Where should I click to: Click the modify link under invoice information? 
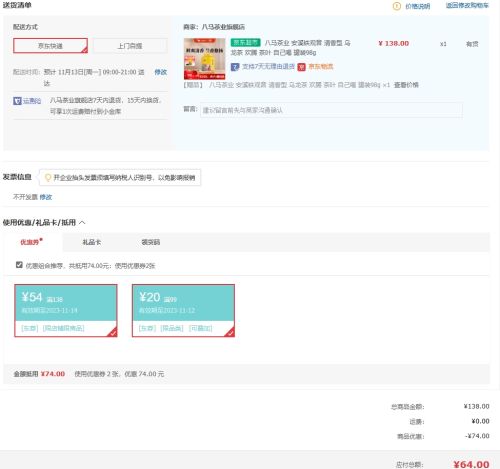46,197
